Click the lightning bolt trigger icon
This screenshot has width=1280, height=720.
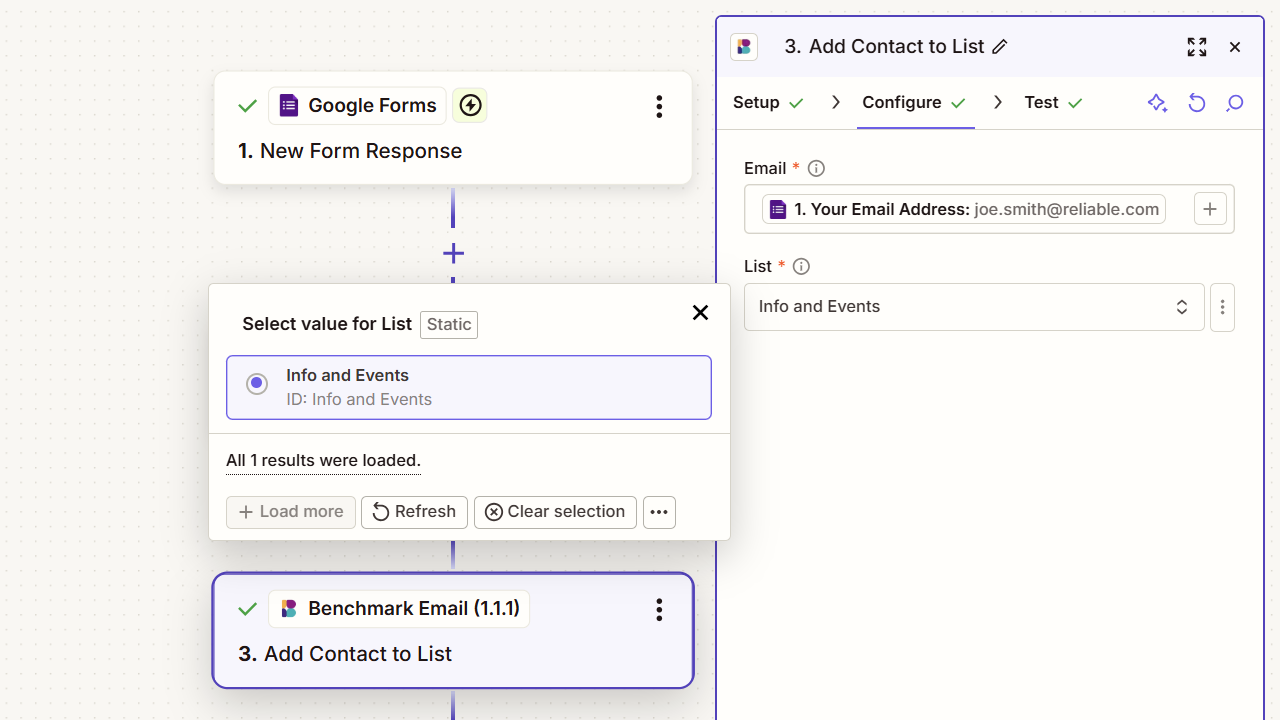[x=470, y=105]
